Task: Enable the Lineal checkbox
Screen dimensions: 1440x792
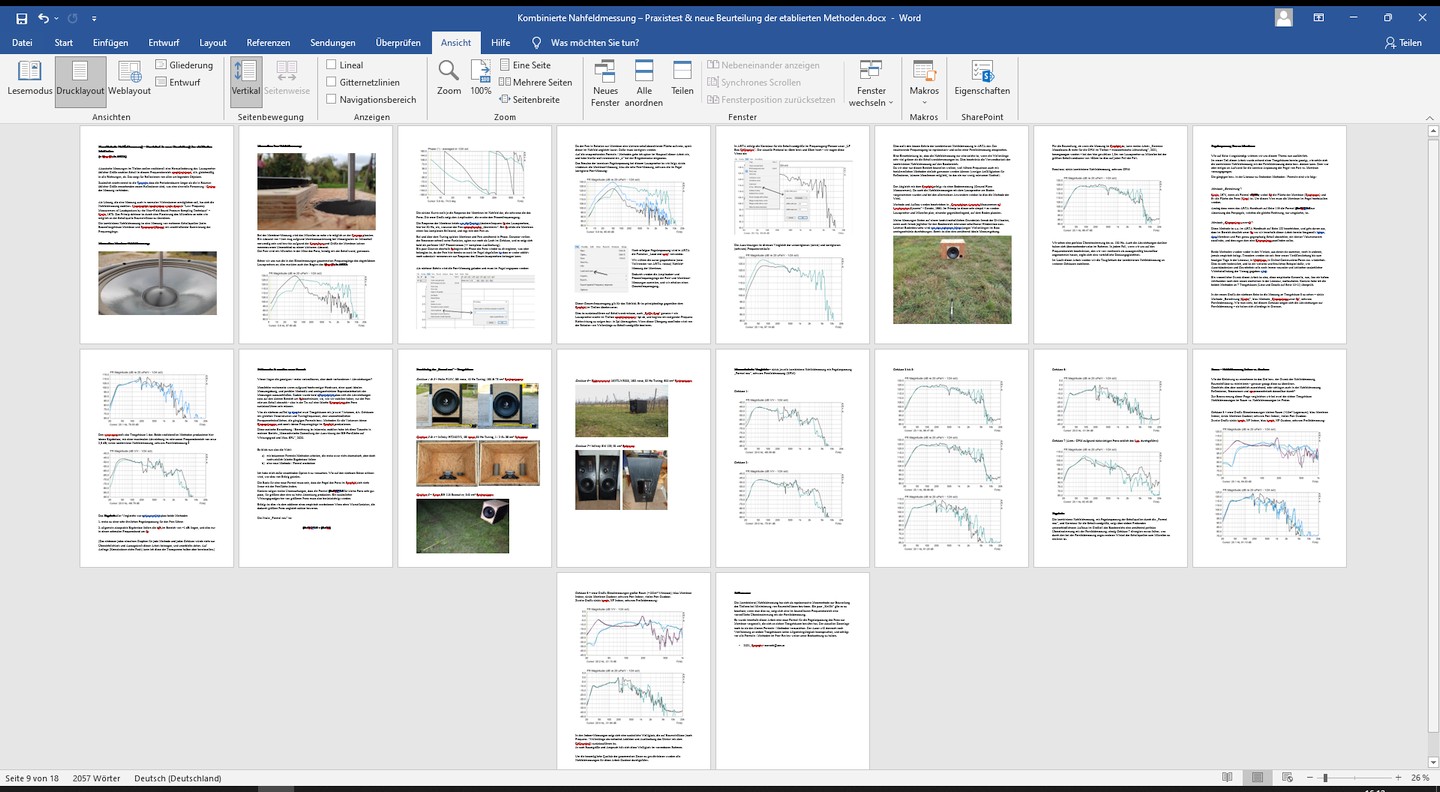Action: (331, 65)
